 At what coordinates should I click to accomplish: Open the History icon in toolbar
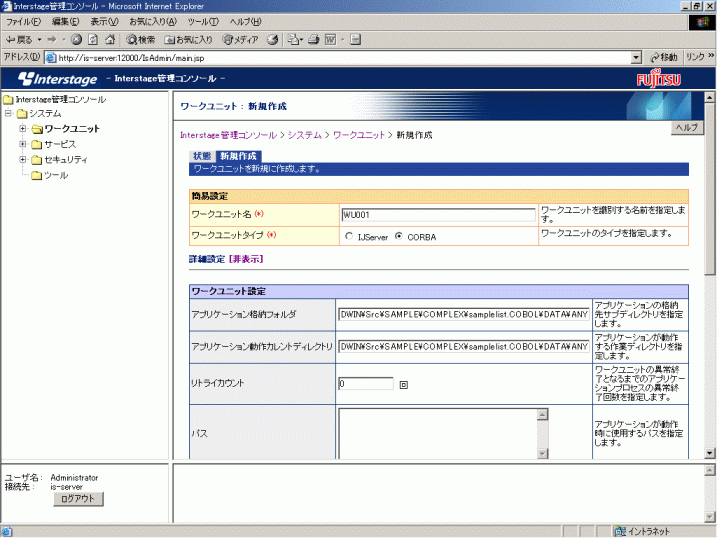point(273,40)
